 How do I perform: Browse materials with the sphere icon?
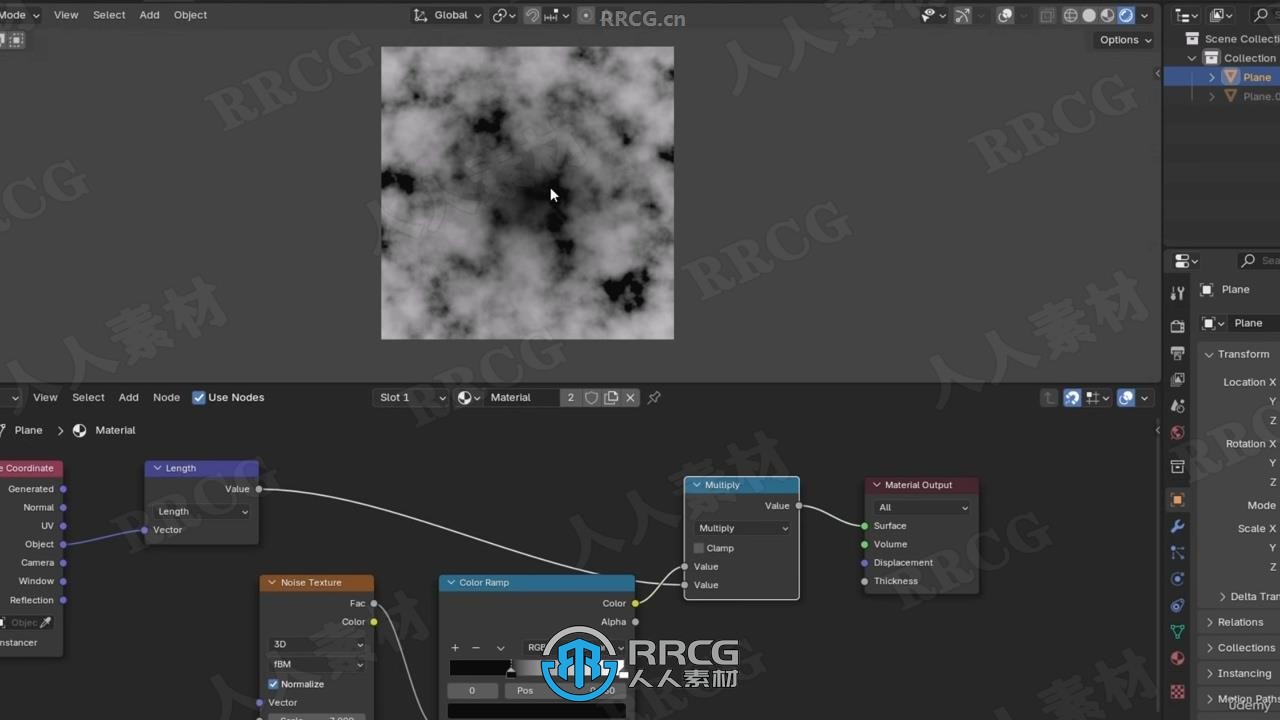[468, 397]
